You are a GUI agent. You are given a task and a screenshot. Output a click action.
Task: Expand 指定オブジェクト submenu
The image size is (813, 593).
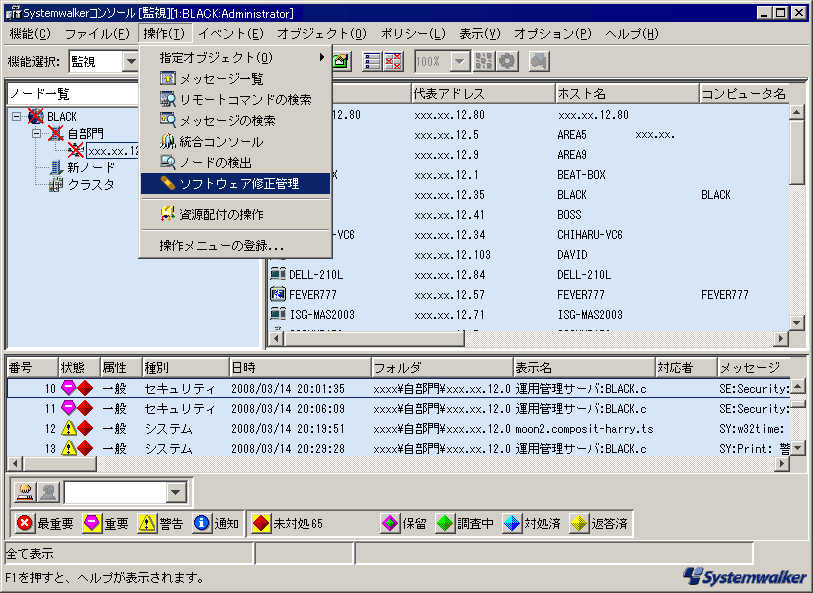coord(235,57)
